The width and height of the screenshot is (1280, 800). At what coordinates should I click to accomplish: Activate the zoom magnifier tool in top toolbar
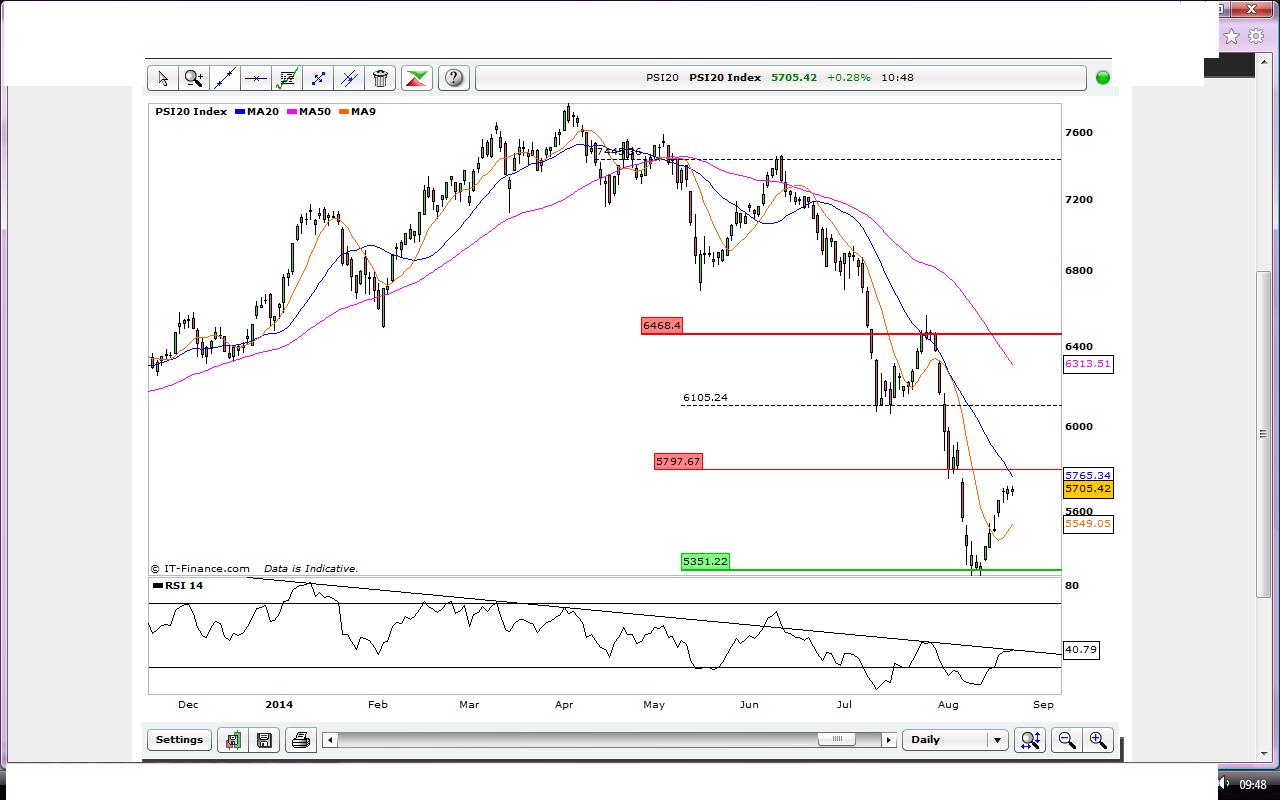tap(194, 78)
